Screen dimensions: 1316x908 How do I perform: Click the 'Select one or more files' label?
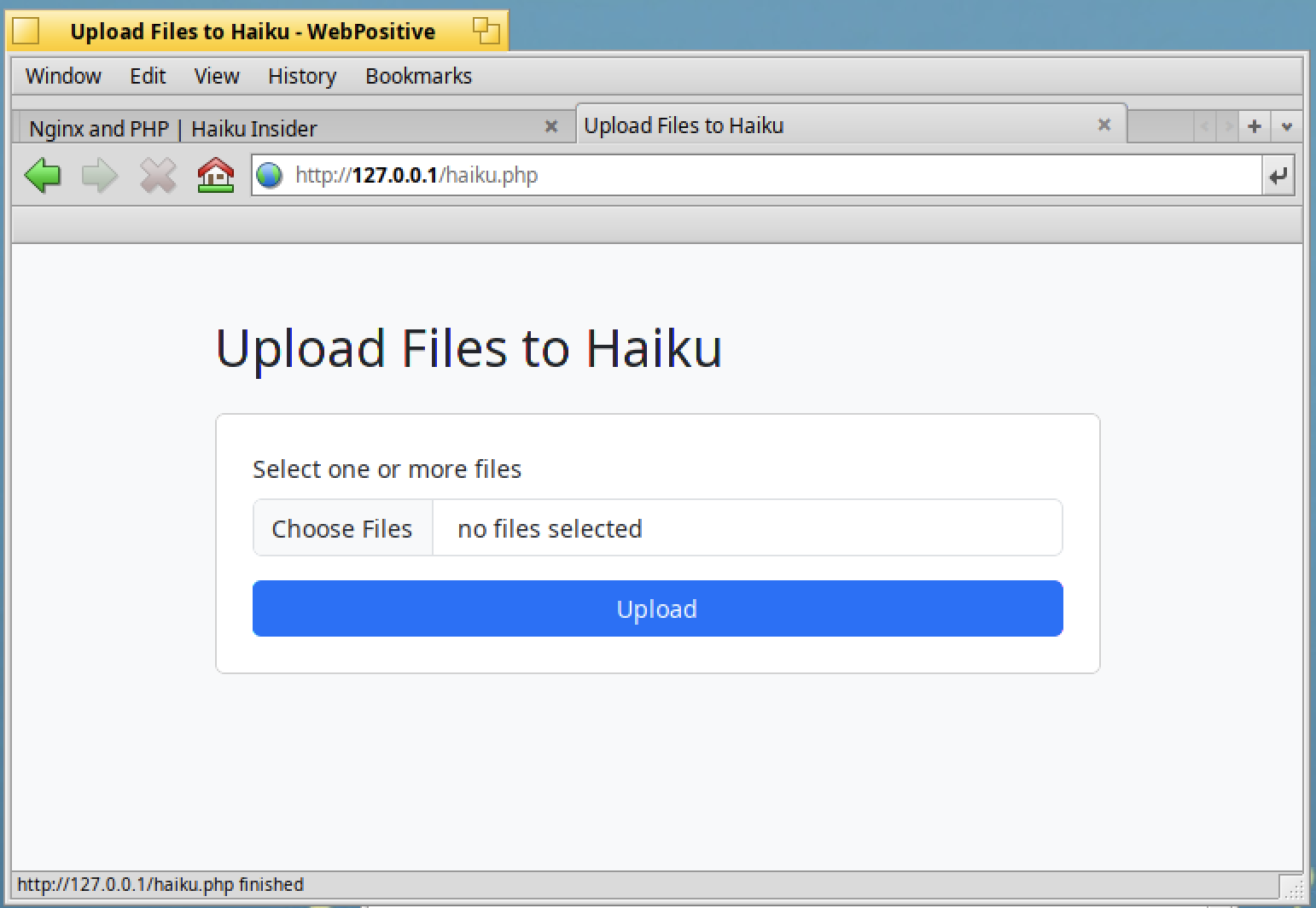tap(387, 469)
